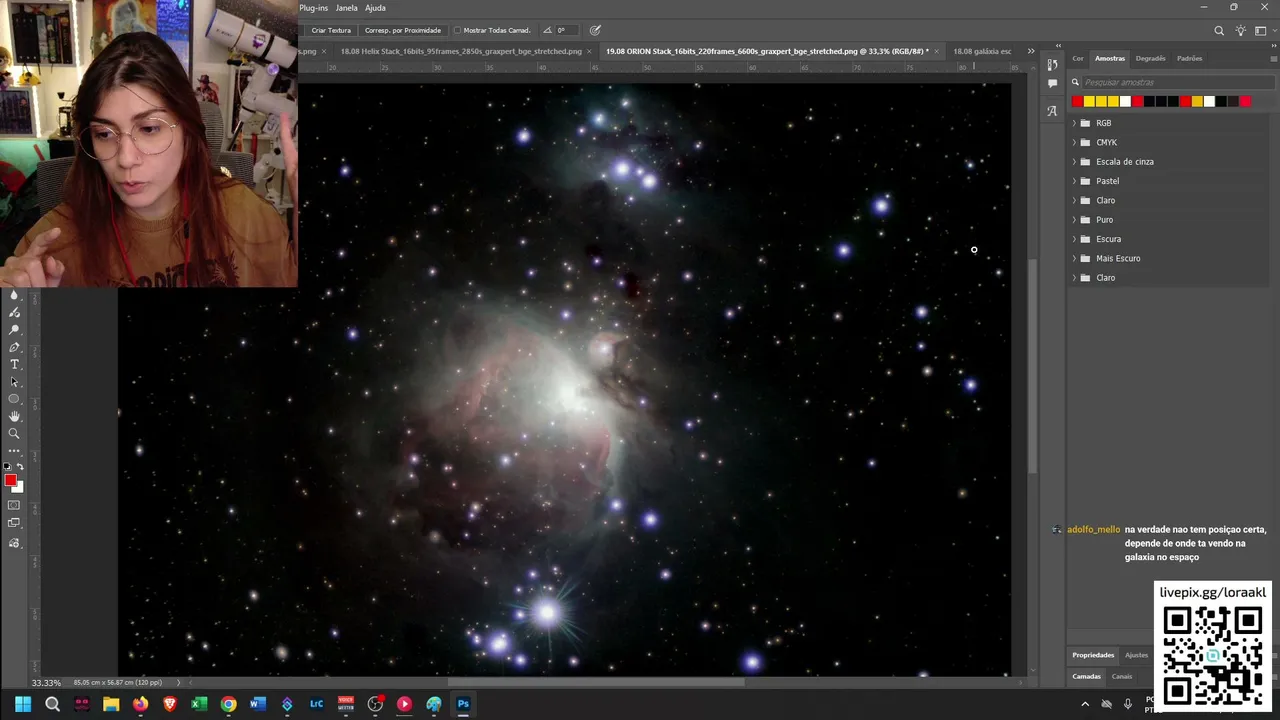Open the Plug-ins menu
This screenshot has height=720, width=1280.
pyautogui.click(x=313, y=8)
